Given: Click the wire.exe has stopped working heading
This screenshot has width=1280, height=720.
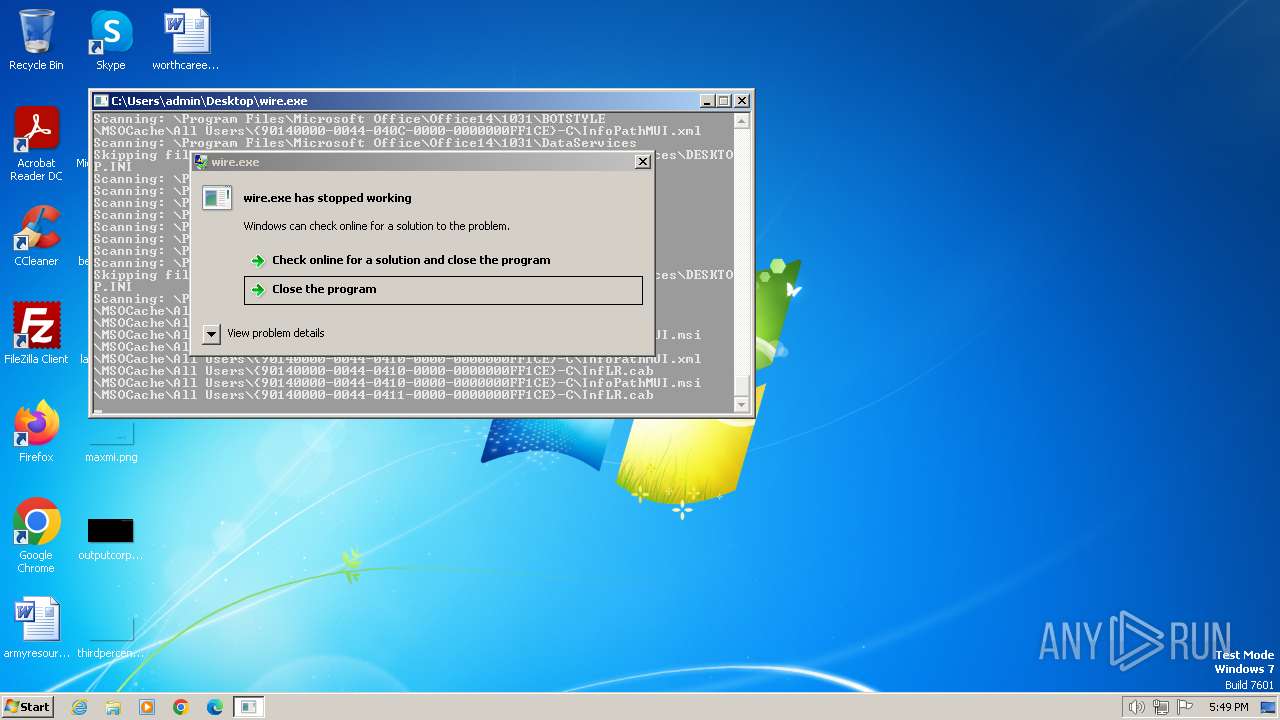Looking at the screenshot, I should tap(327, 198).
